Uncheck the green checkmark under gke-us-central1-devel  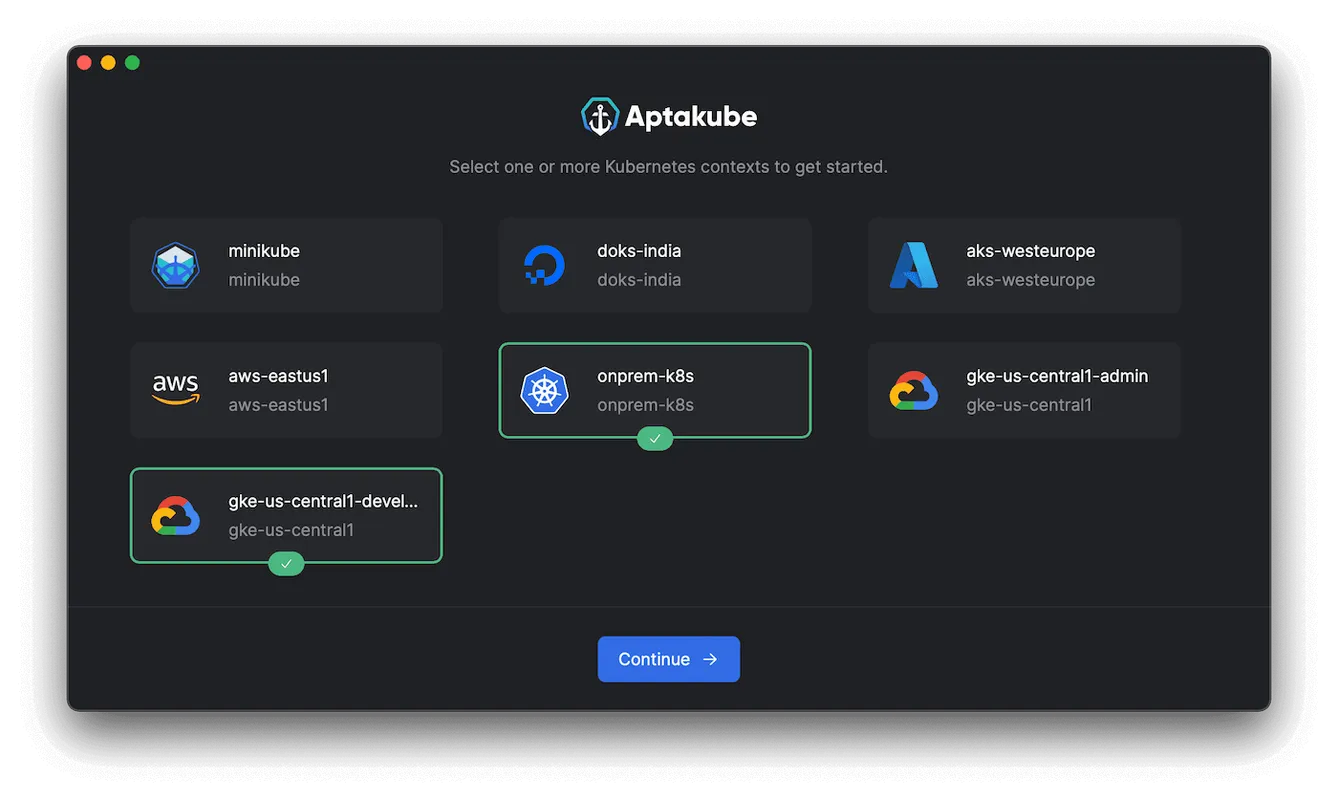[x=286, y=564]
